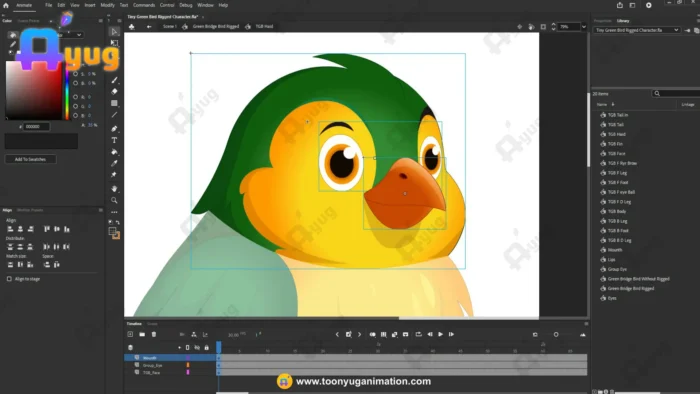
Task: Select the Red channel radio button
Action: (x=75, y=97)
